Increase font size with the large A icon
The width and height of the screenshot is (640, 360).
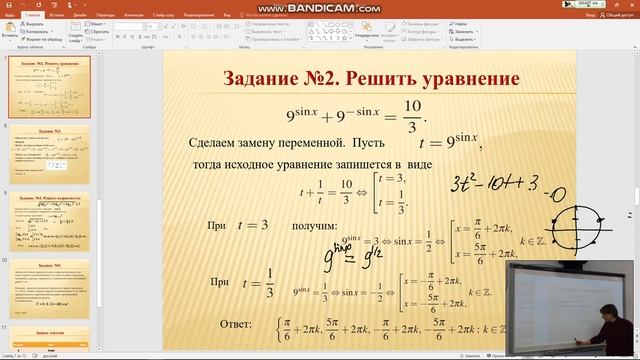(166, 27)
